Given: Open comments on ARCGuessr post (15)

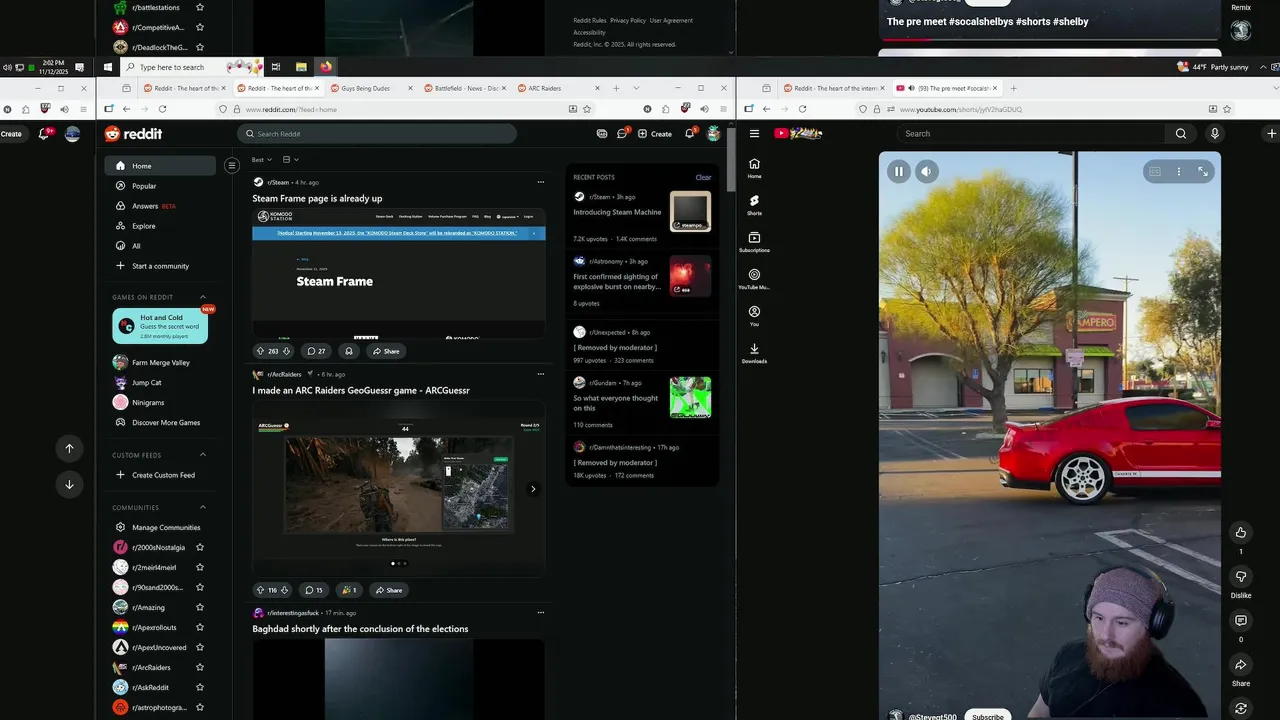Looking at the screenshot, I should tap(314, 590).
